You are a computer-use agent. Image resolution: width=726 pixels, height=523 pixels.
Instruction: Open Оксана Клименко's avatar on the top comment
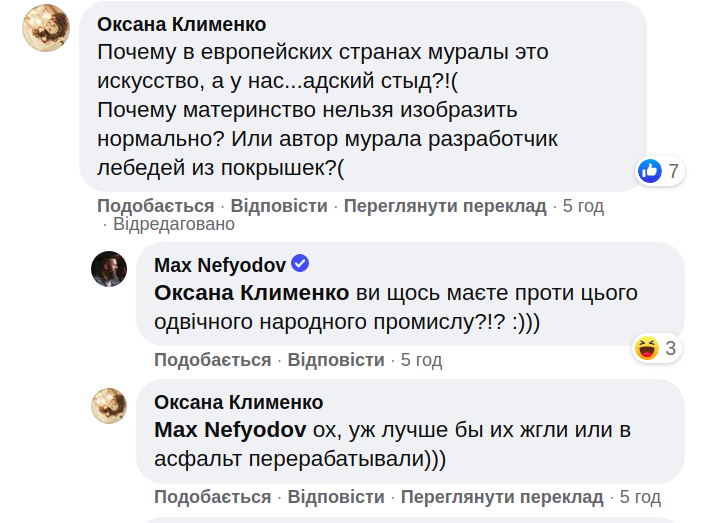click(46, 28)
